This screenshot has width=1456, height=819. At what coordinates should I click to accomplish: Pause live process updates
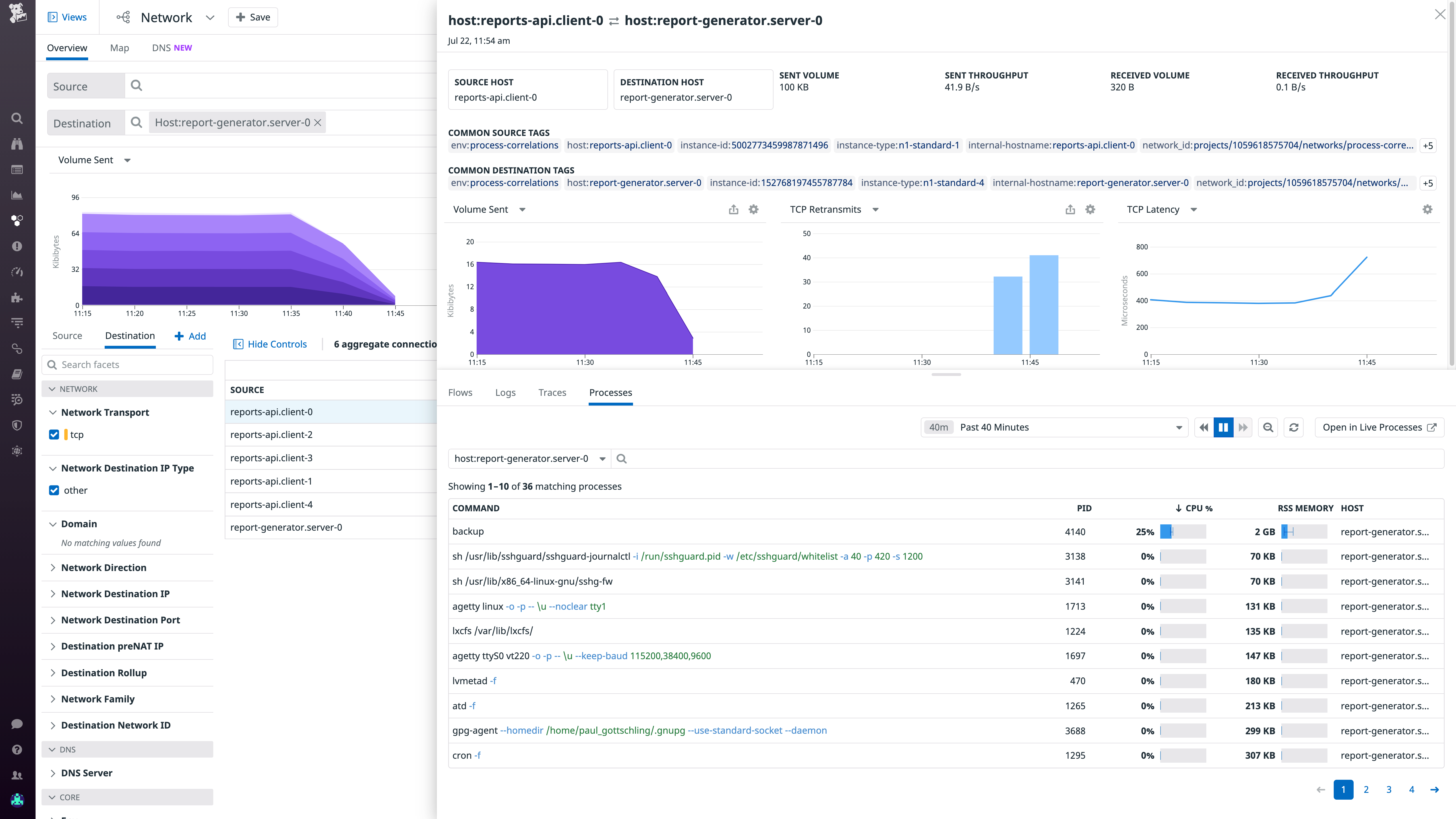pos(1223,427)
